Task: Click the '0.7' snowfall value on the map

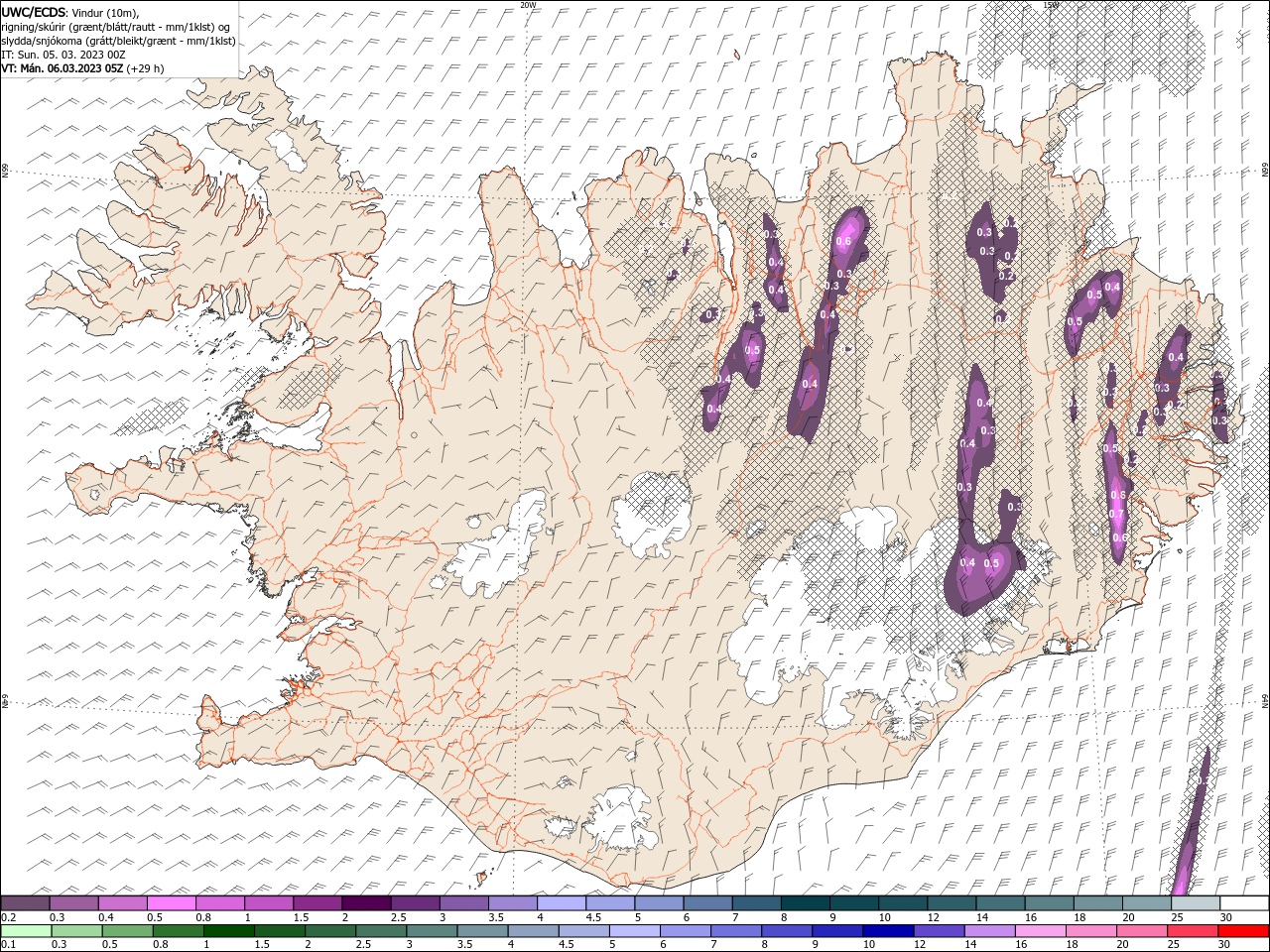Action: point(1117,515)
